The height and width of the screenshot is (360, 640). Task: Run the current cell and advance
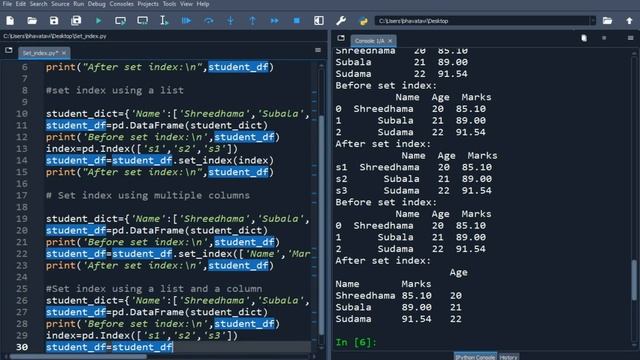click(142, 21)
